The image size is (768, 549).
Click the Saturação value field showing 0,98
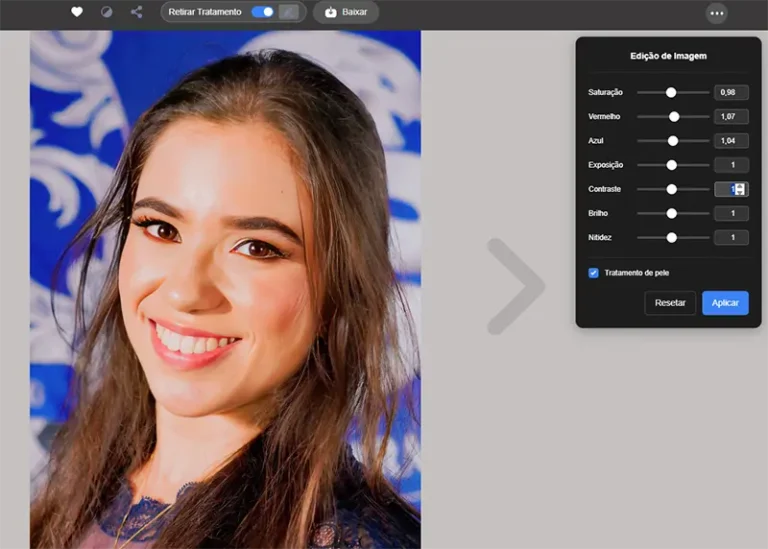[x=731, y=92]
